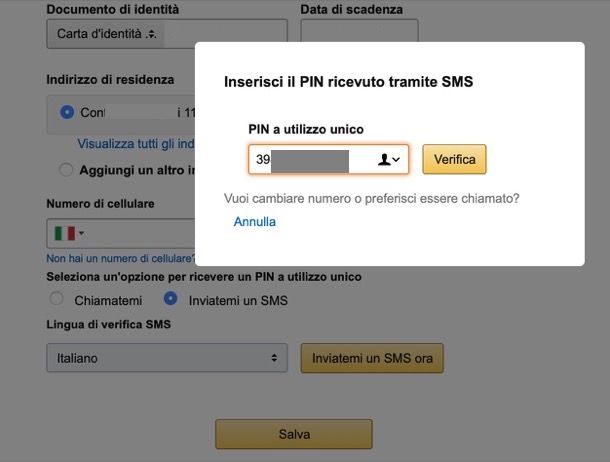Click the 'Salva' button
Image resolution: width=610 pixels, height=462 pixels.
click(294, 434)
